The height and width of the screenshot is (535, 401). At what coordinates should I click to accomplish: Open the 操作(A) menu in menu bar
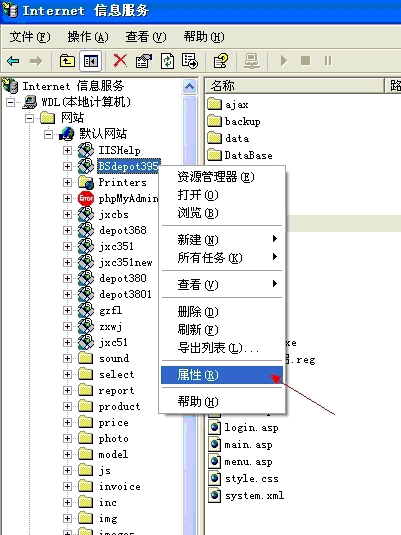[88, 37]
